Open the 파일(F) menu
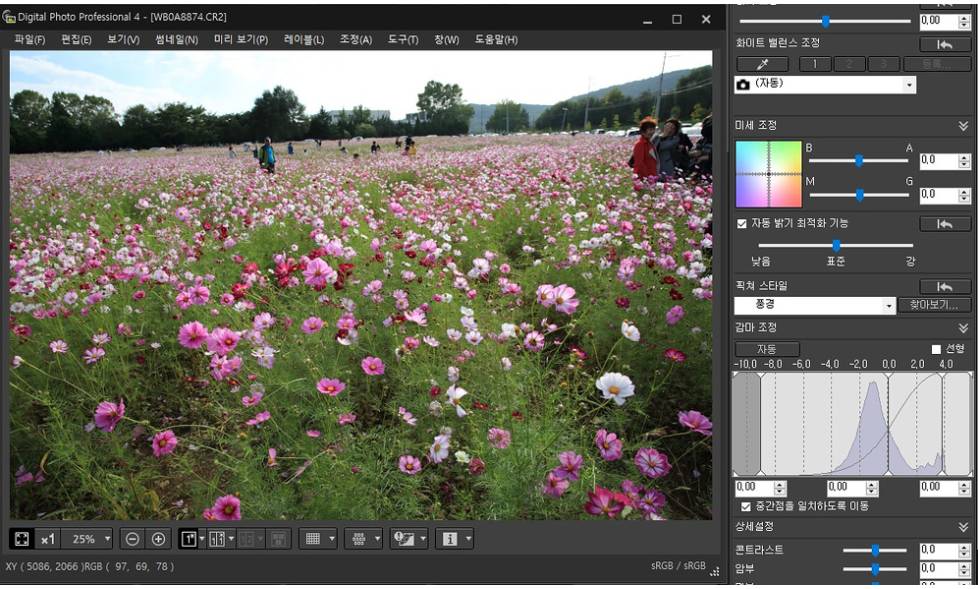Image resolution: width=978 pixels, height=589 pixels. click(29, 40)
